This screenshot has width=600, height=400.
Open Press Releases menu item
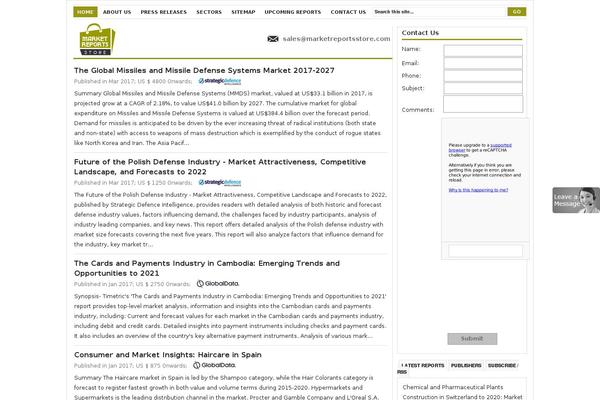pos(164,12)
